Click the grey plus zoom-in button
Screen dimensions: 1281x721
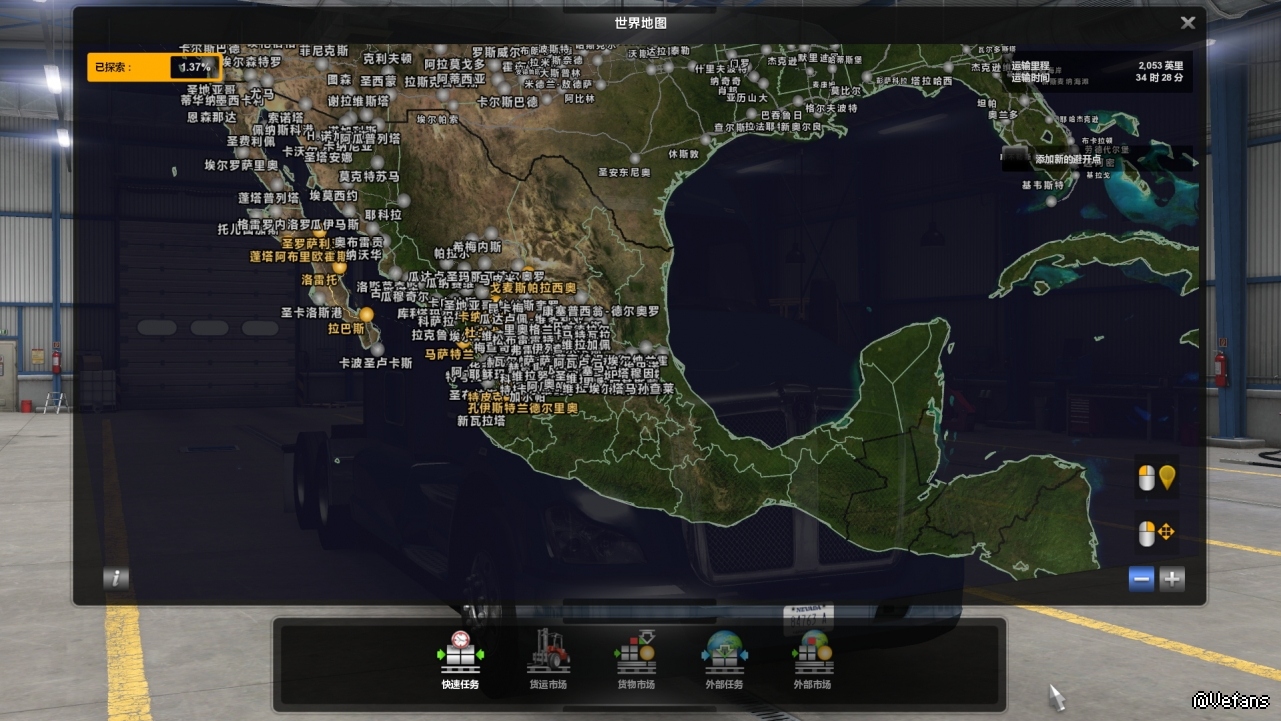pyautogui.click(x=1172, y=578)
